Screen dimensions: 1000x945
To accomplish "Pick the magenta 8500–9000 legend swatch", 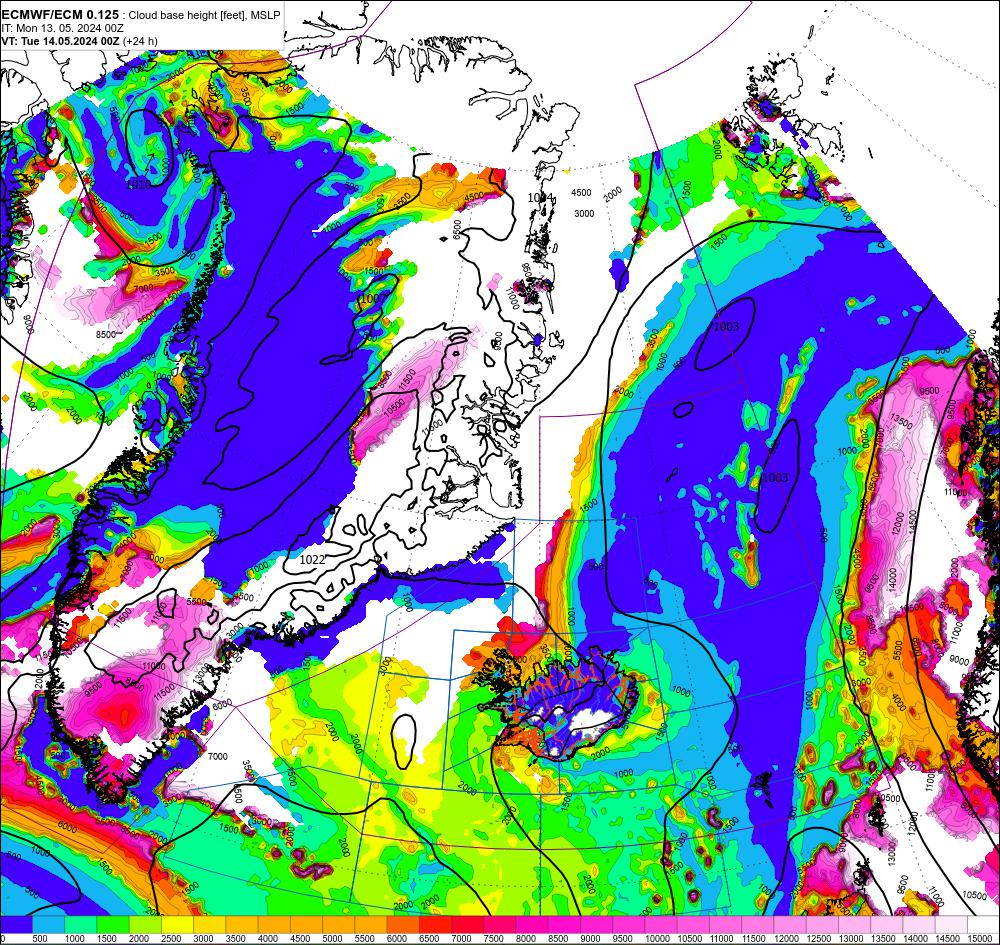I will click(x=564, y=924).
